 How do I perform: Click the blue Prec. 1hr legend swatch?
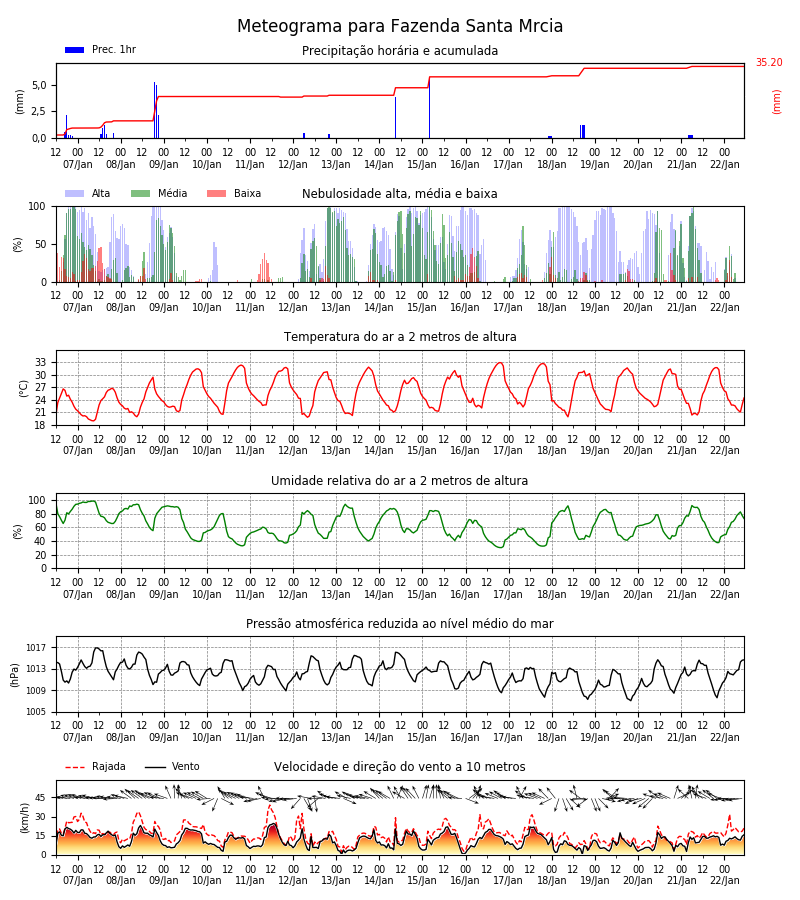[75, 50]
